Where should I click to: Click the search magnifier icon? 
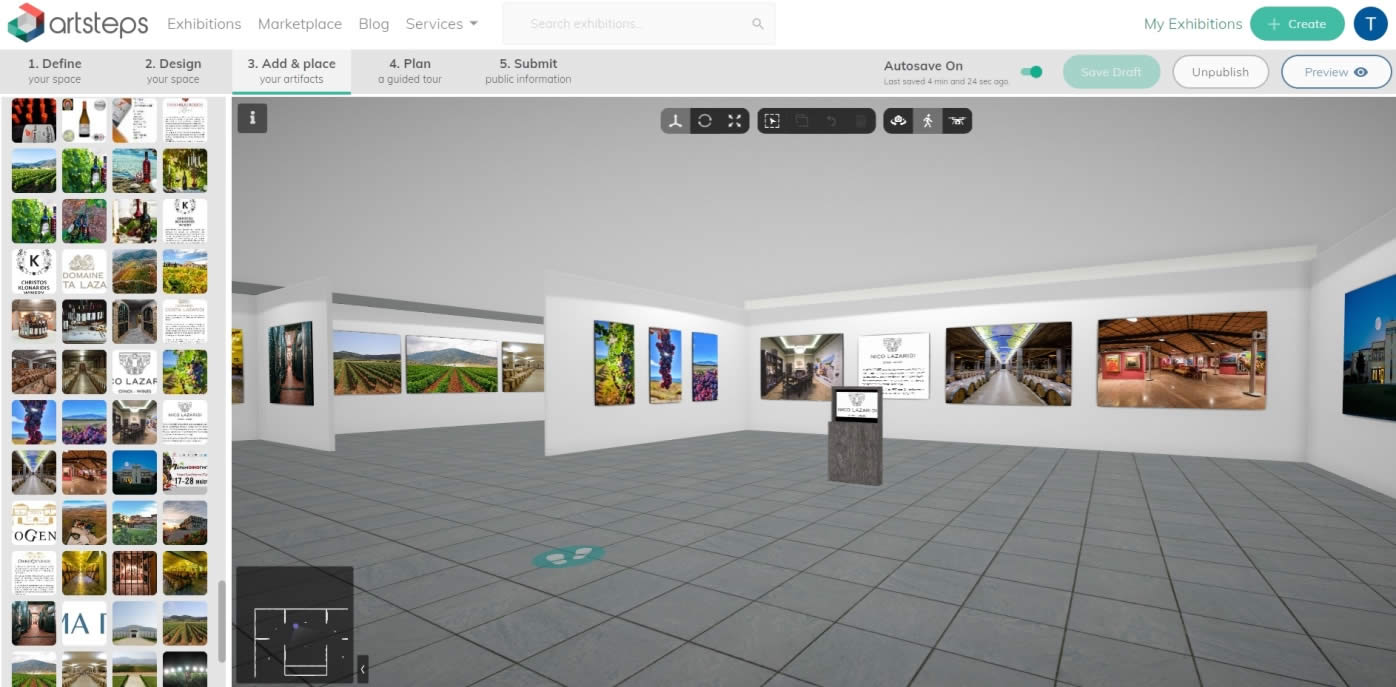tap(758, 24)
